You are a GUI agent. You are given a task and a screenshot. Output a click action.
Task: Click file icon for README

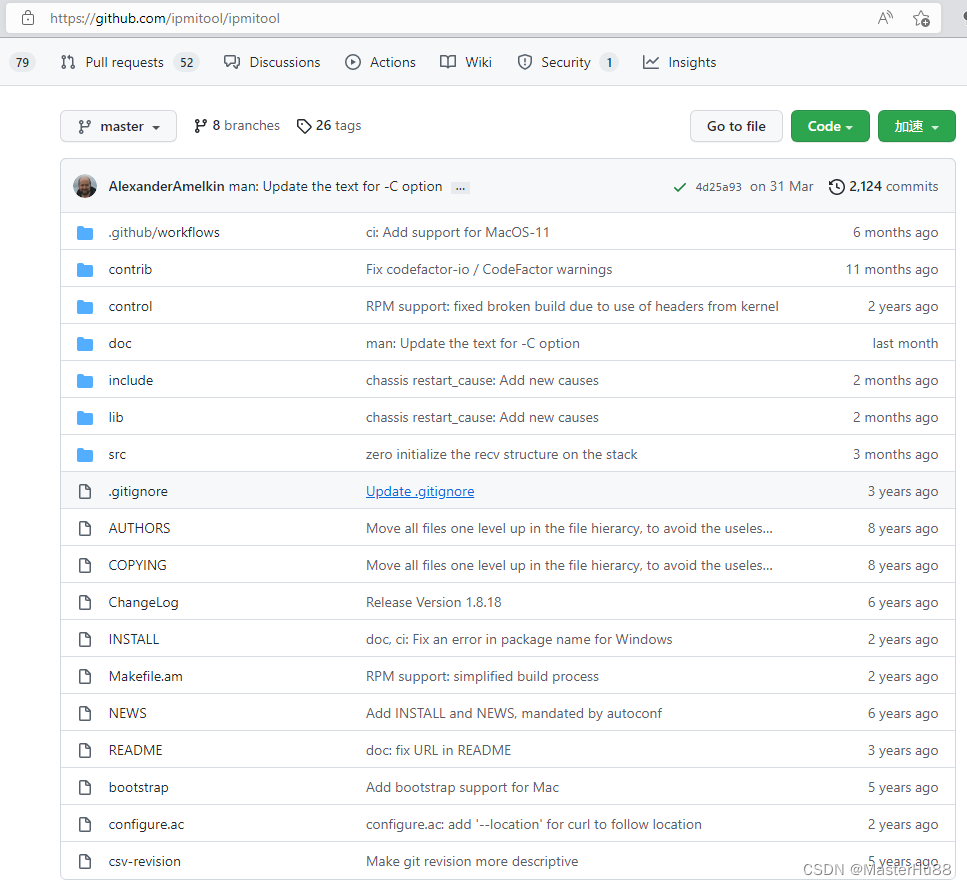point(85,751)
